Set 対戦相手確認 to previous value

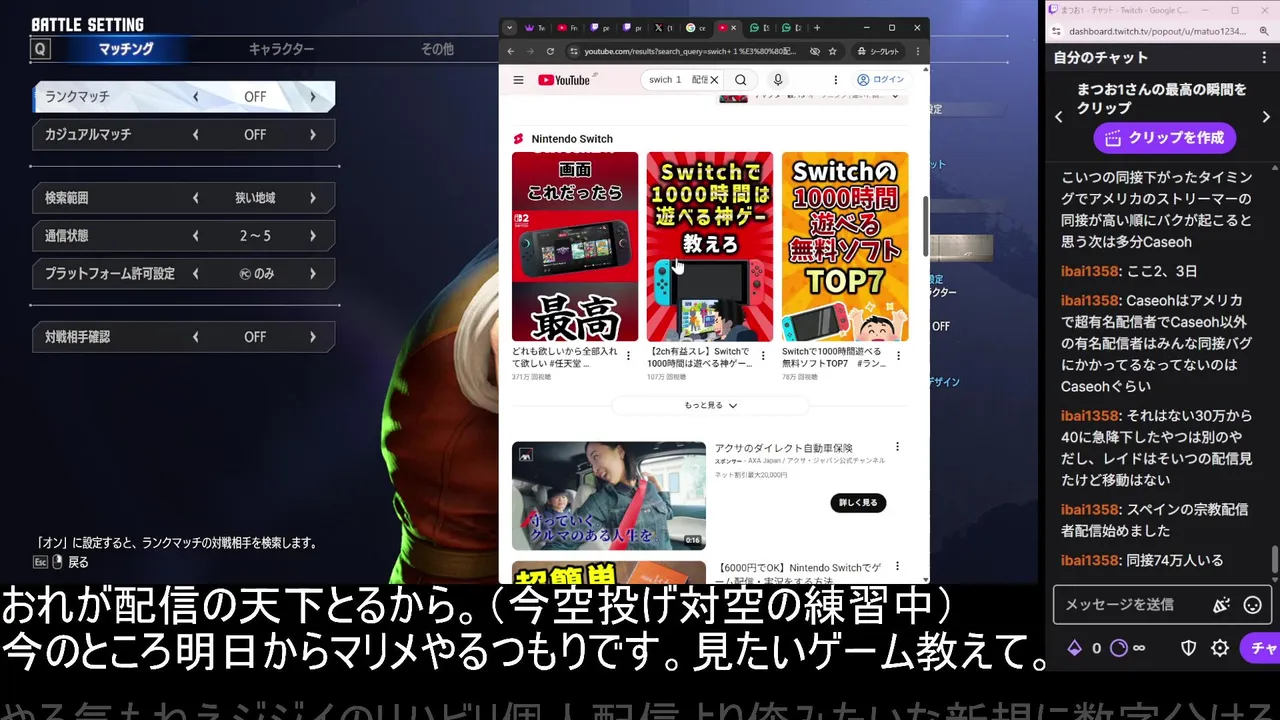pos(196,337)
